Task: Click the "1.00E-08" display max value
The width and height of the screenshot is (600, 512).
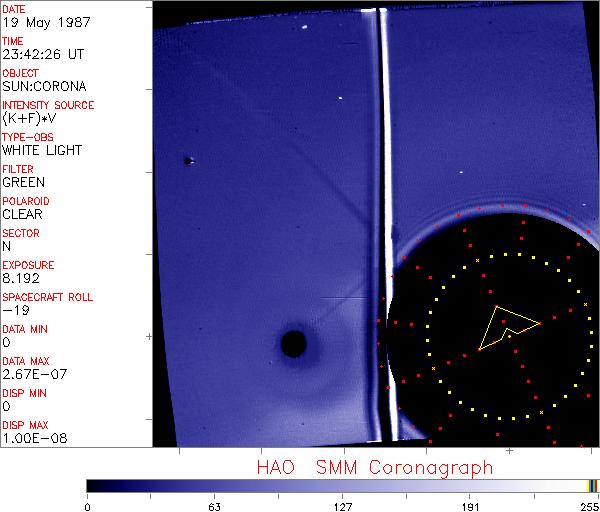Action: [30, 438]
